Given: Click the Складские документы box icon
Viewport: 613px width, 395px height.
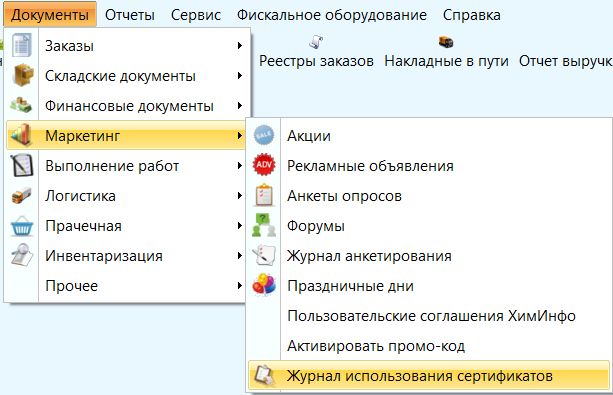Looking at the screenshot, I should (x=22, y=75).
